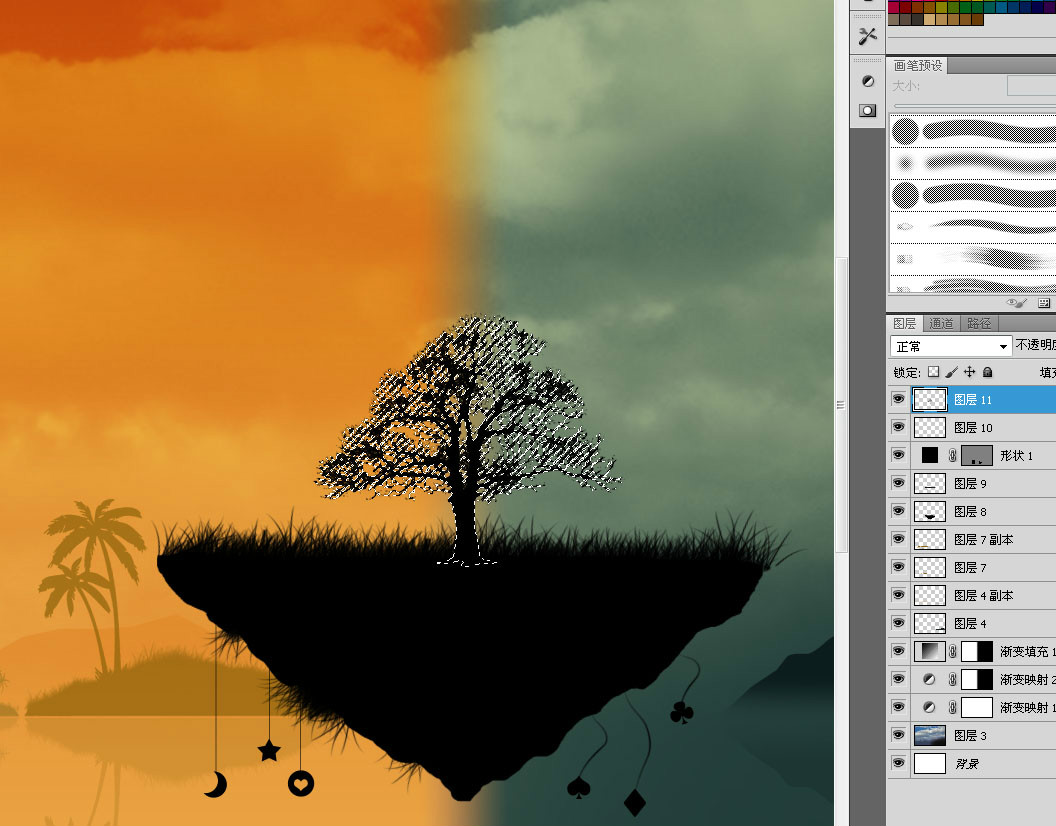1056x826 pixels.
Task: Hide 图层 7 with its eye icon
Action: coord(898,567)
